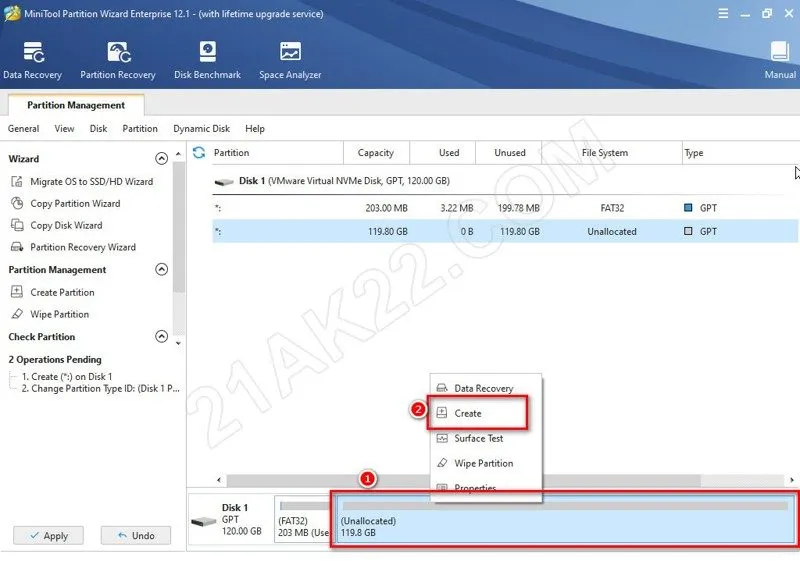Open Copy Partition Wizard link
Screen dimensions: 800x568
point(75,204)
